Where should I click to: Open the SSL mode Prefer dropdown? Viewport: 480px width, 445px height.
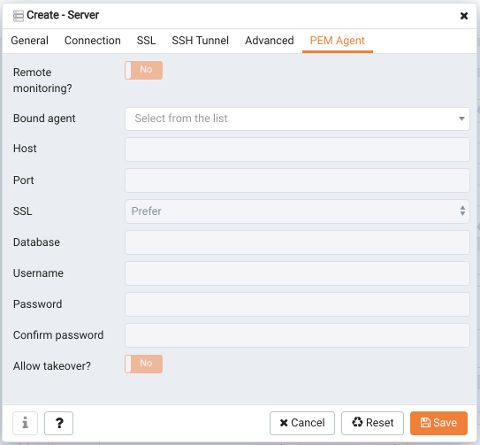pos(297,211)
